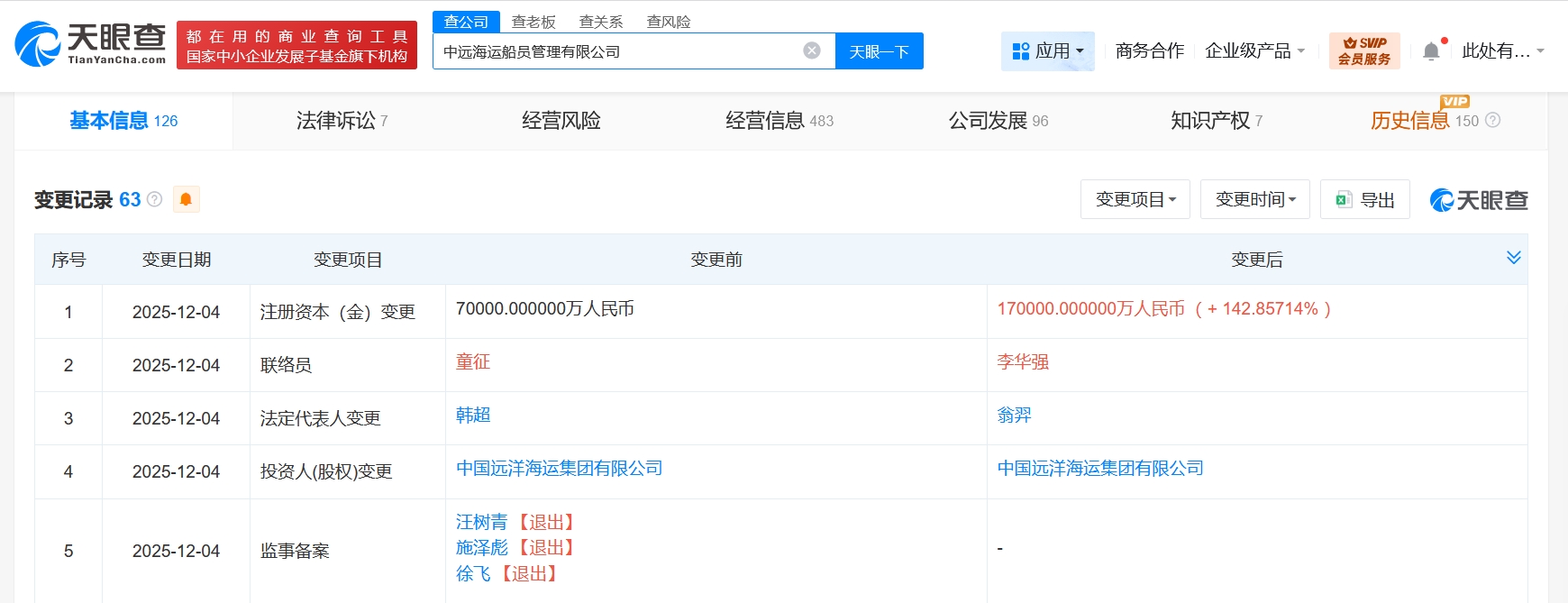Expand the table with the double-chevron icon
Viewport: 1568px width, 603px height.
coord(1513,258)
